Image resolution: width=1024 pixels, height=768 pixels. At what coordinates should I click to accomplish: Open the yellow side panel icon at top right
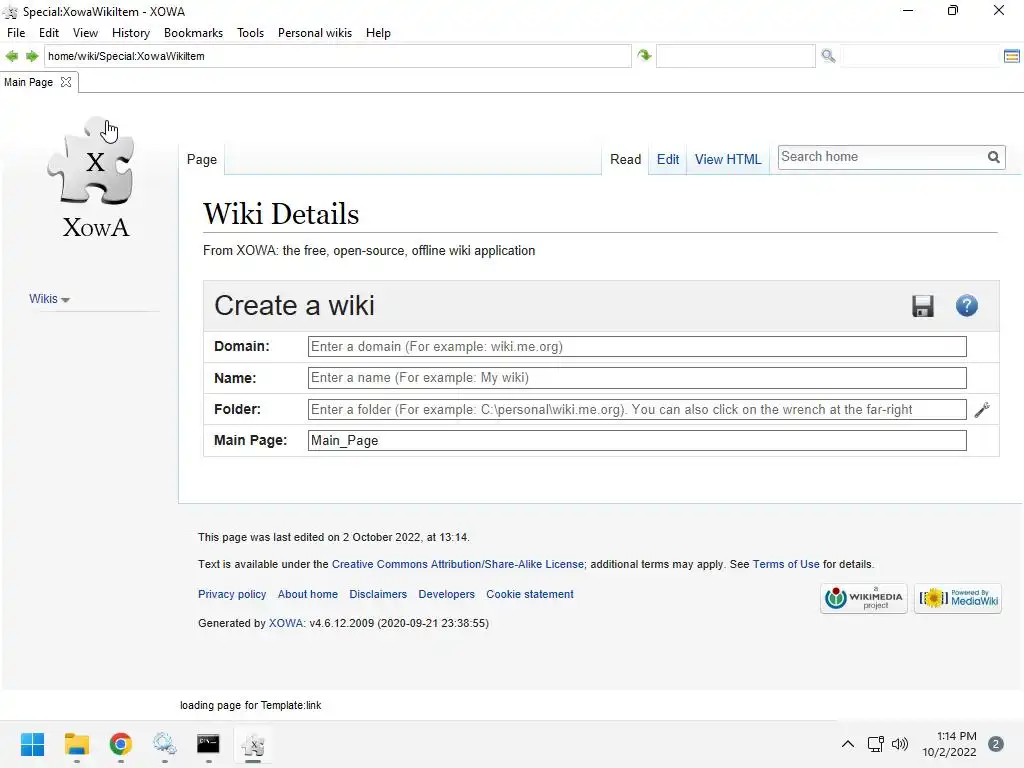point(1012,56)
